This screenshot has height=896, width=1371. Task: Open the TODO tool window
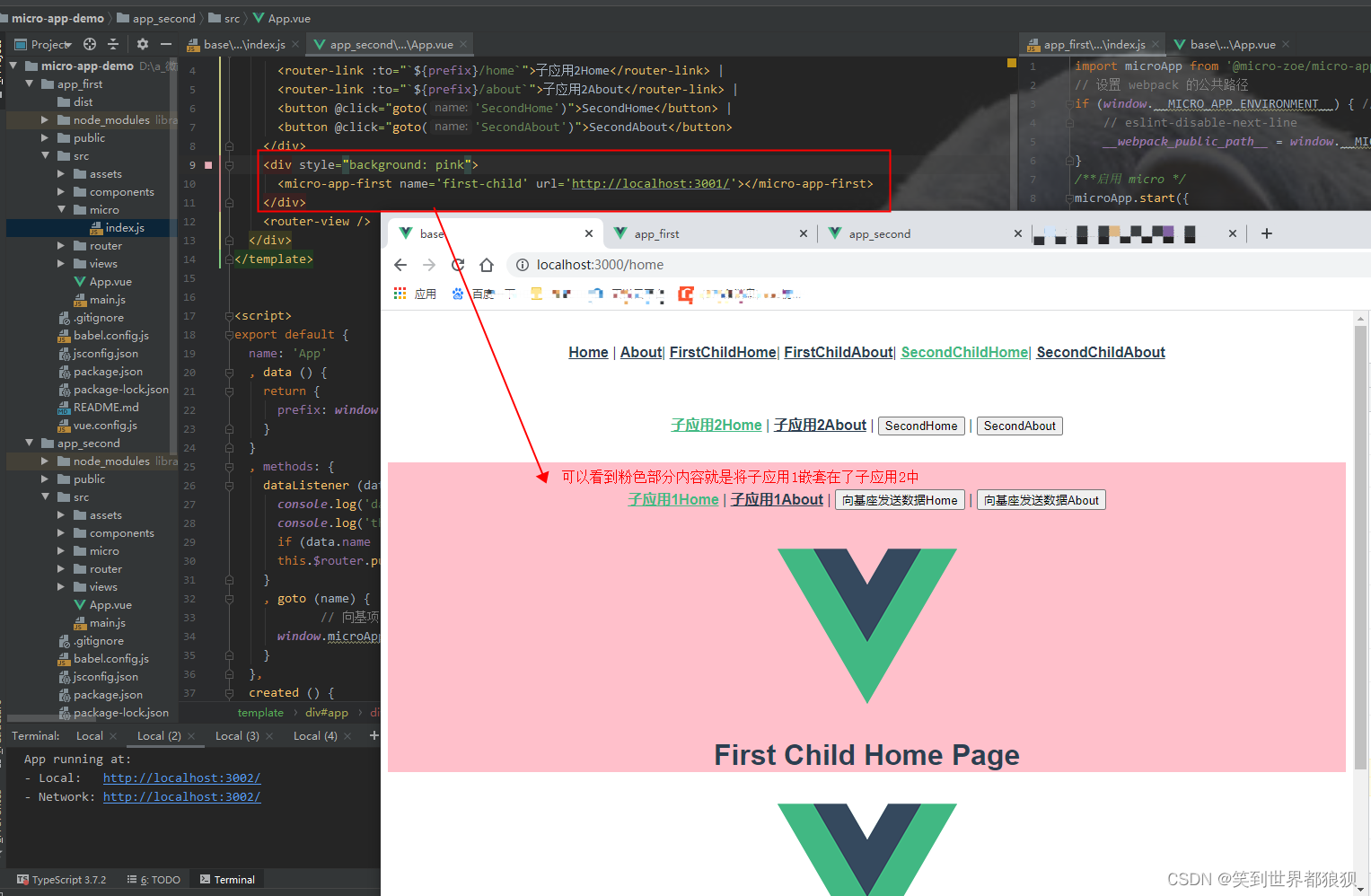[154, 880]
